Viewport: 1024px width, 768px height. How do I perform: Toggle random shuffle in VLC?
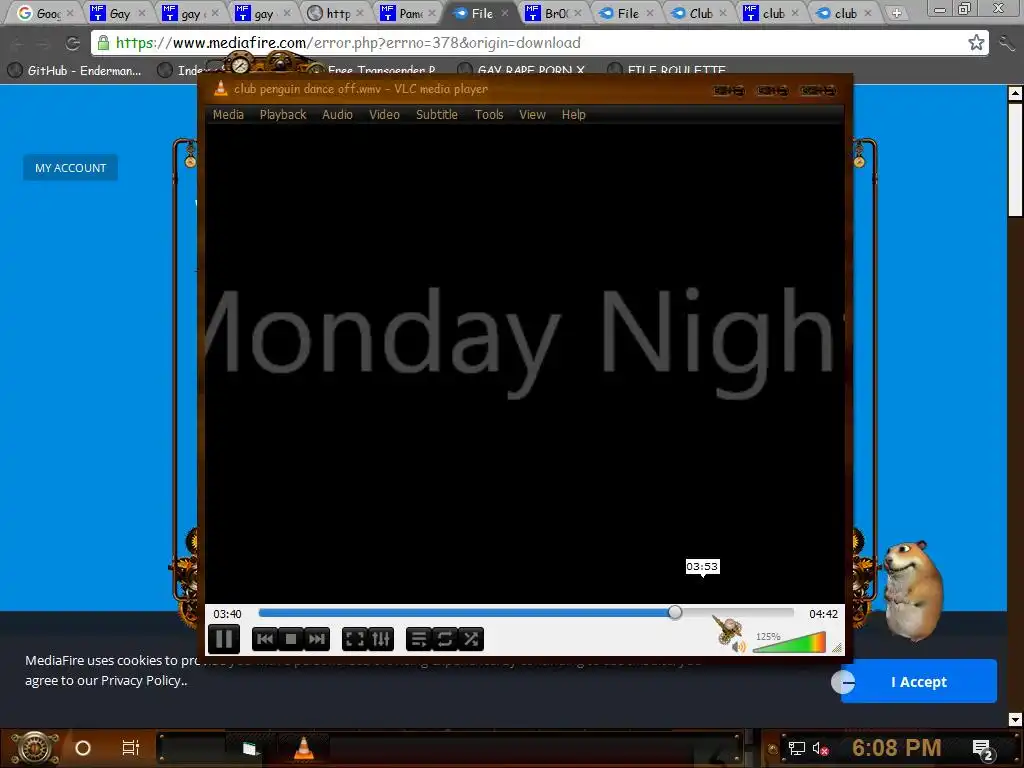471,639
